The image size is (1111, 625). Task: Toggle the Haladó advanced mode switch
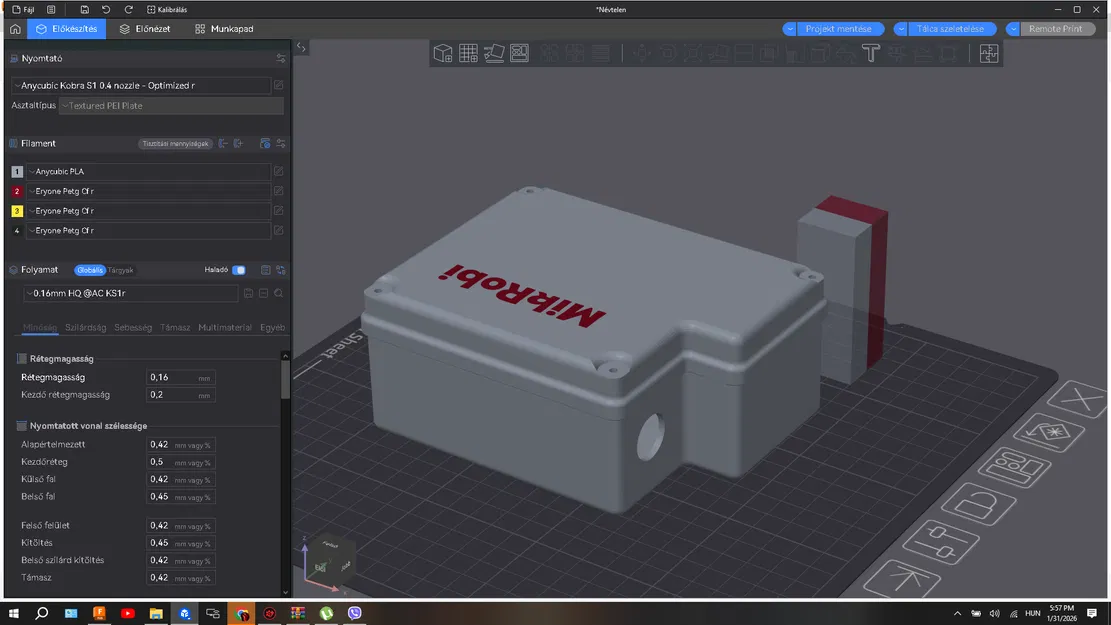pyautogui.click(x=239, y=270)
